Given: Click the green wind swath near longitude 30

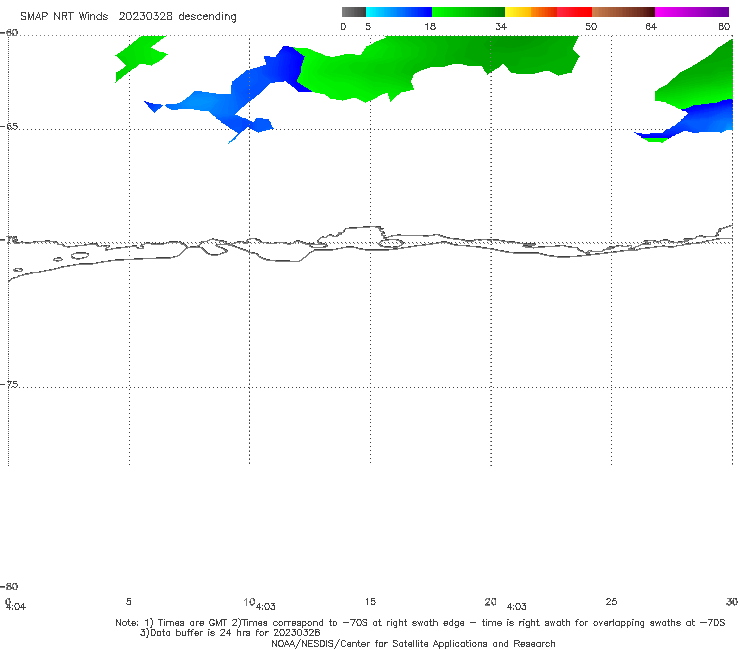Looking at the screenshot, I should (x=701, y=80).
